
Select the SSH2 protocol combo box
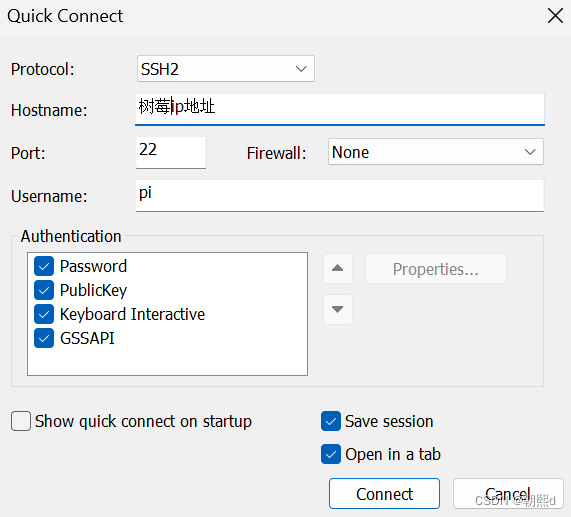[226, 69]
